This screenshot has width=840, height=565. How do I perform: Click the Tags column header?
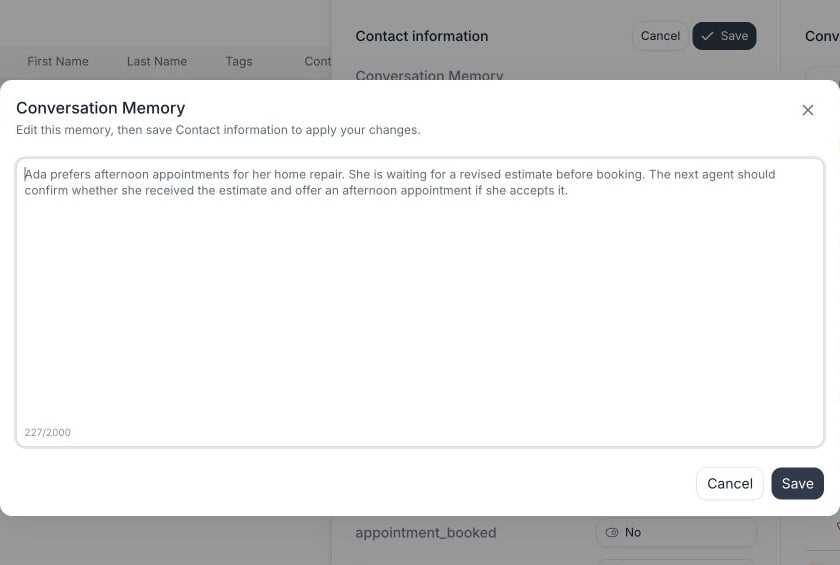click(x=239, y=62)
